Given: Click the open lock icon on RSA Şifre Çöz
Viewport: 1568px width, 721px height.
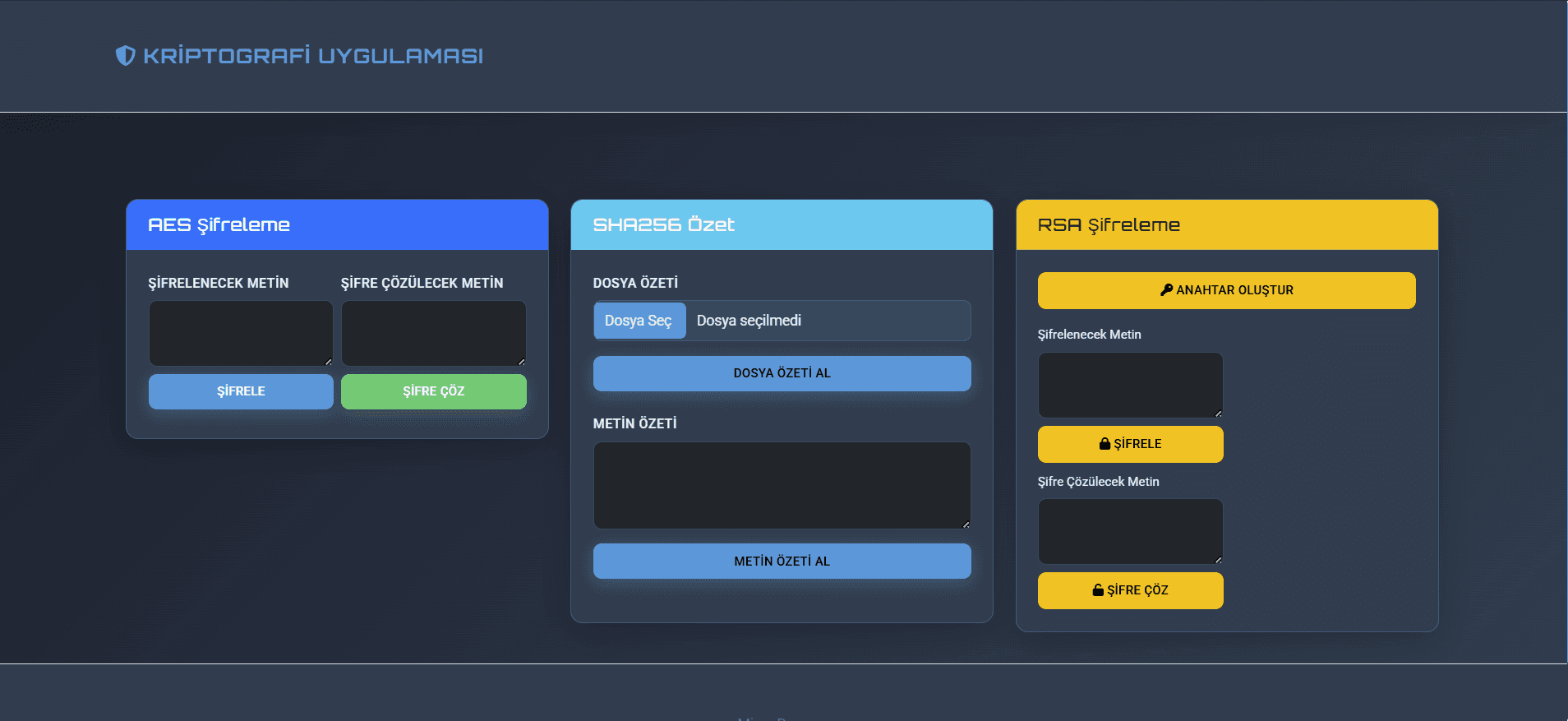Looking at the screenshot, I should click(1098, 589).
